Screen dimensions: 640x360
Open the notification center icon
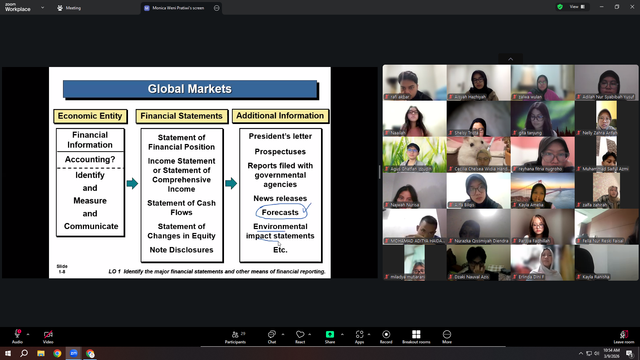[x=629, y=353]
